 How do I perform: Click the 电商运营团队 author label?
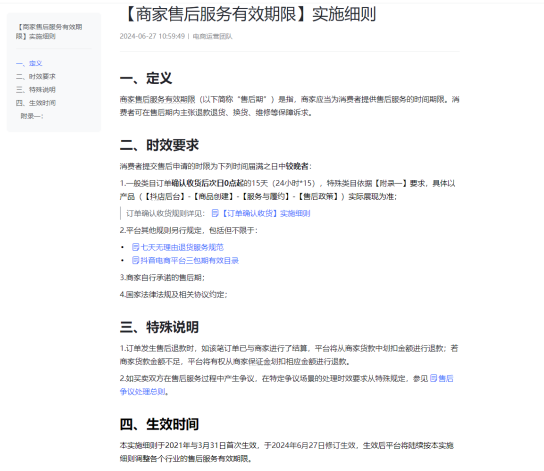212,36
